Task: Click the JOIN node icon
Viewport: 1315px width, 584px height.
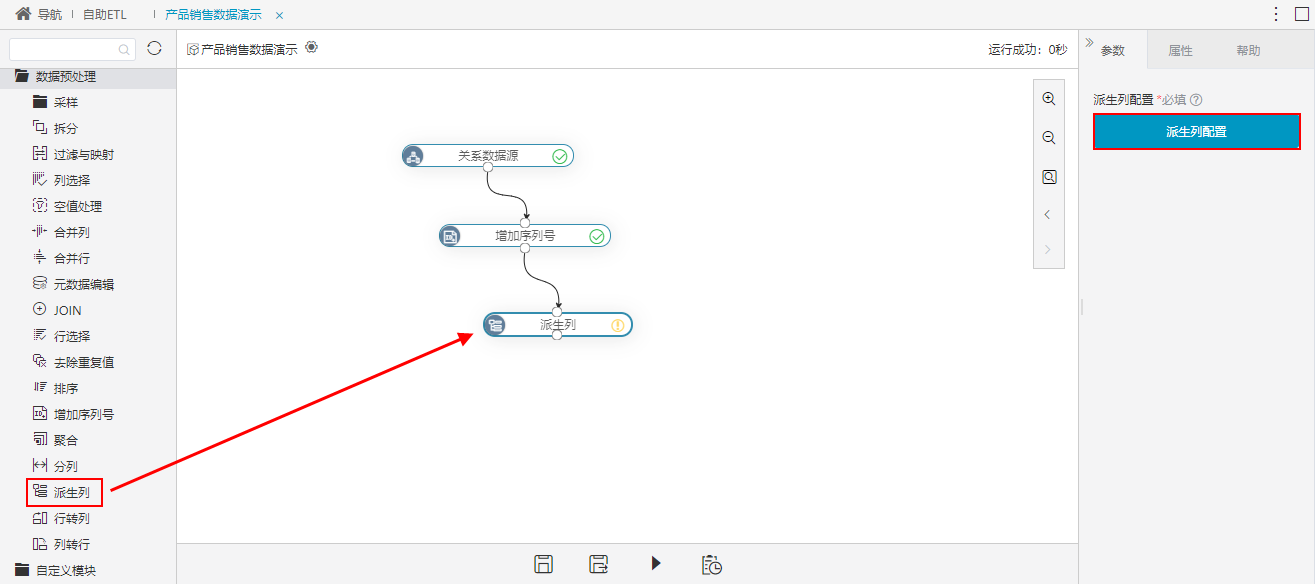Action: pyautogui.click(x=40, y=310)
